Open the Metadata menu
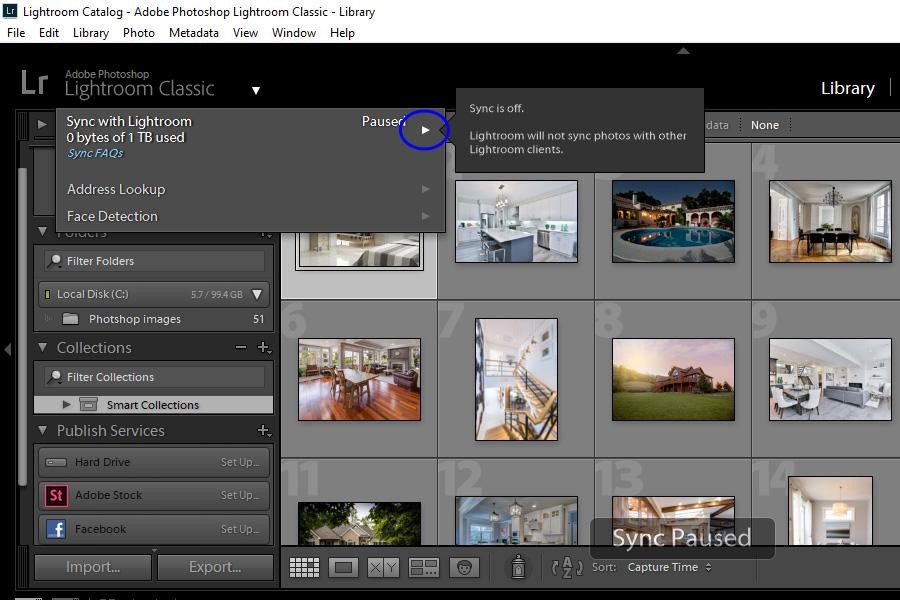Screen dimensions: 900x600 pyautogui.click(x=193, y=32)
